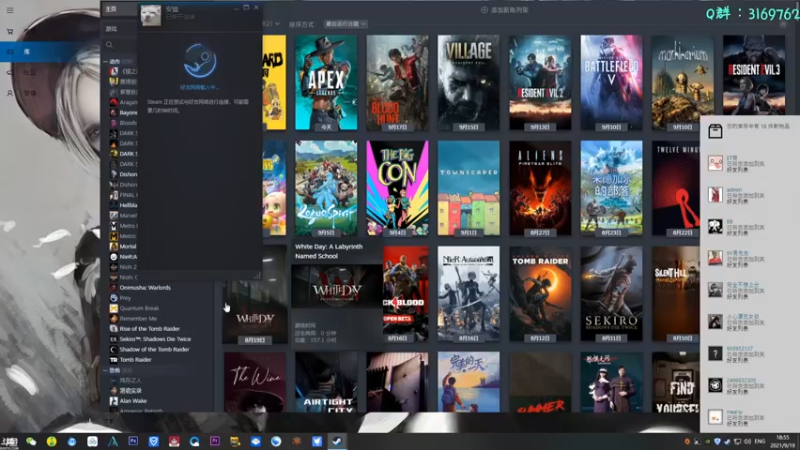Open Sekiro game cover
This screenshot has height=450, width=800.
point(611,294)
